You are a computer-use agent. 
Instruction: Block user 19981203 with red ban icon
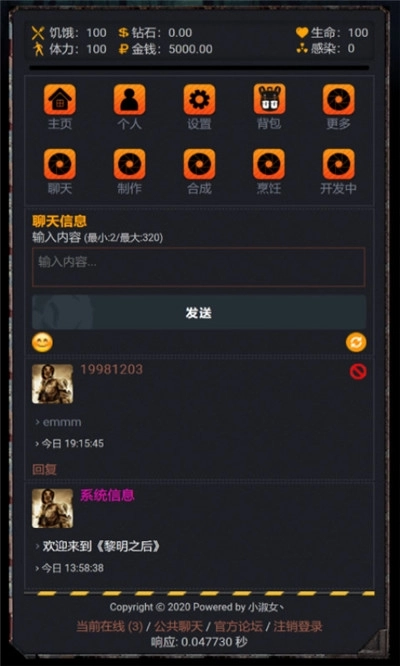(x=358, y=372)
